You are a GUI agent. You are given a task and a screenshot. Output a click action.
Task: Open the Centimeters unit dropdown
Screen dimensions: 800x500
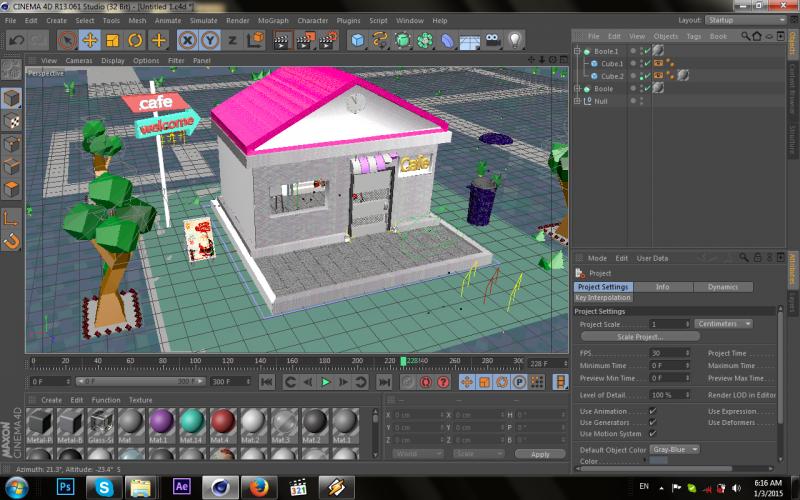[x=723, y=324]
